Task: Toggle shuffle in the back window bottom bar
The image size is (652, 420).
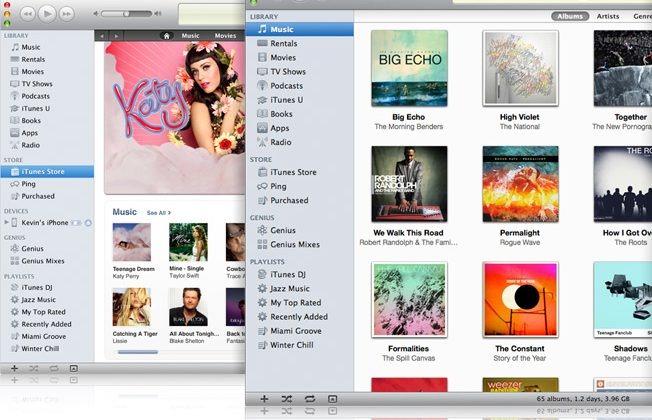Action: click(x=34, y=368)
